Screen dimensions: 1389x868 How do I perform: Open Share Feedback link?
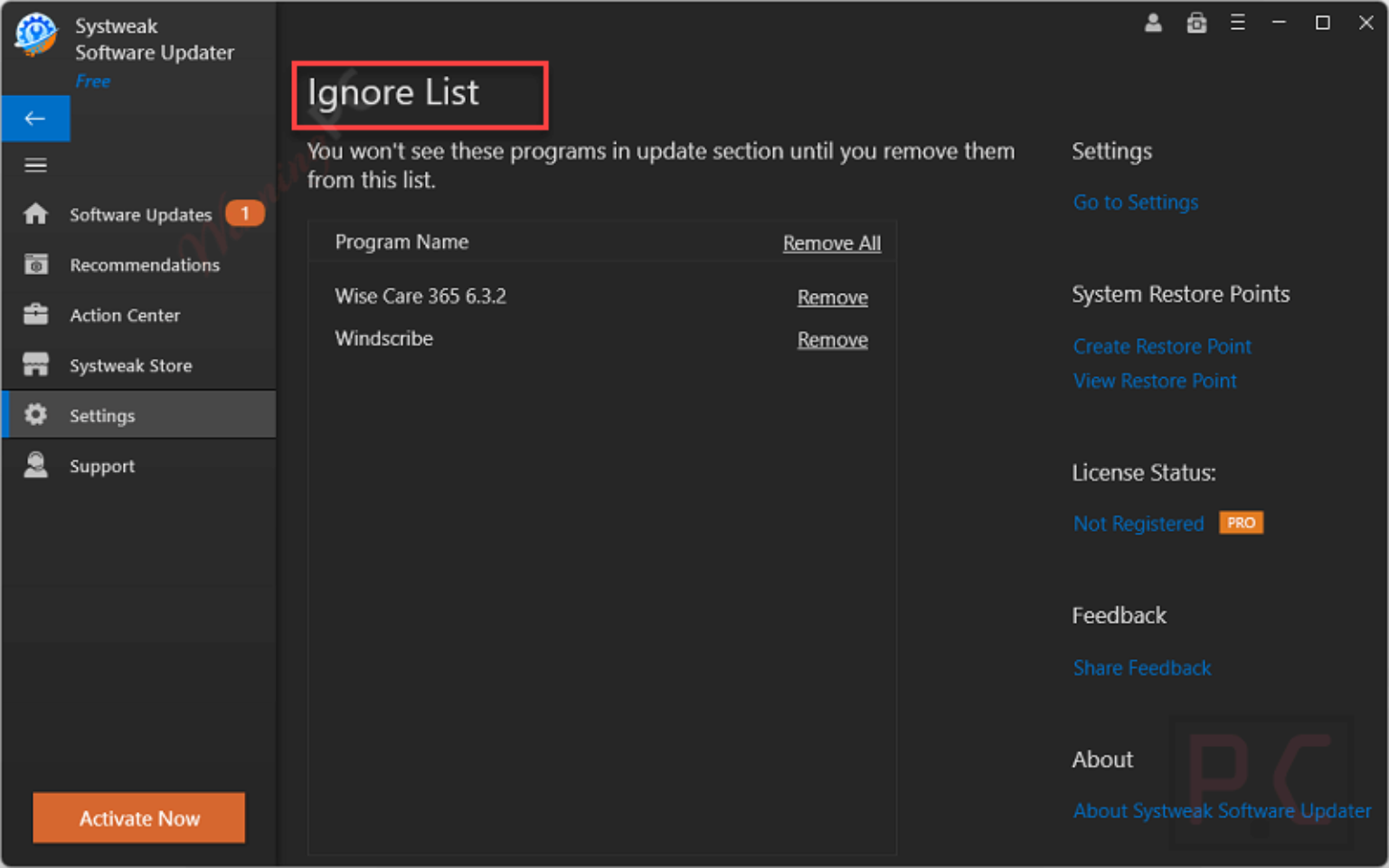1142,668
